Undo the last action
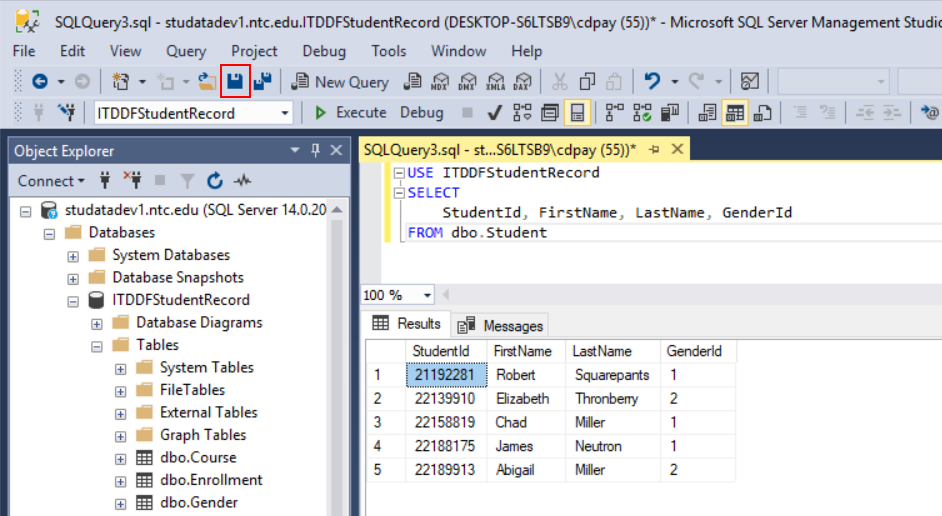Viewport: 942px width, 516px height. 652,81
